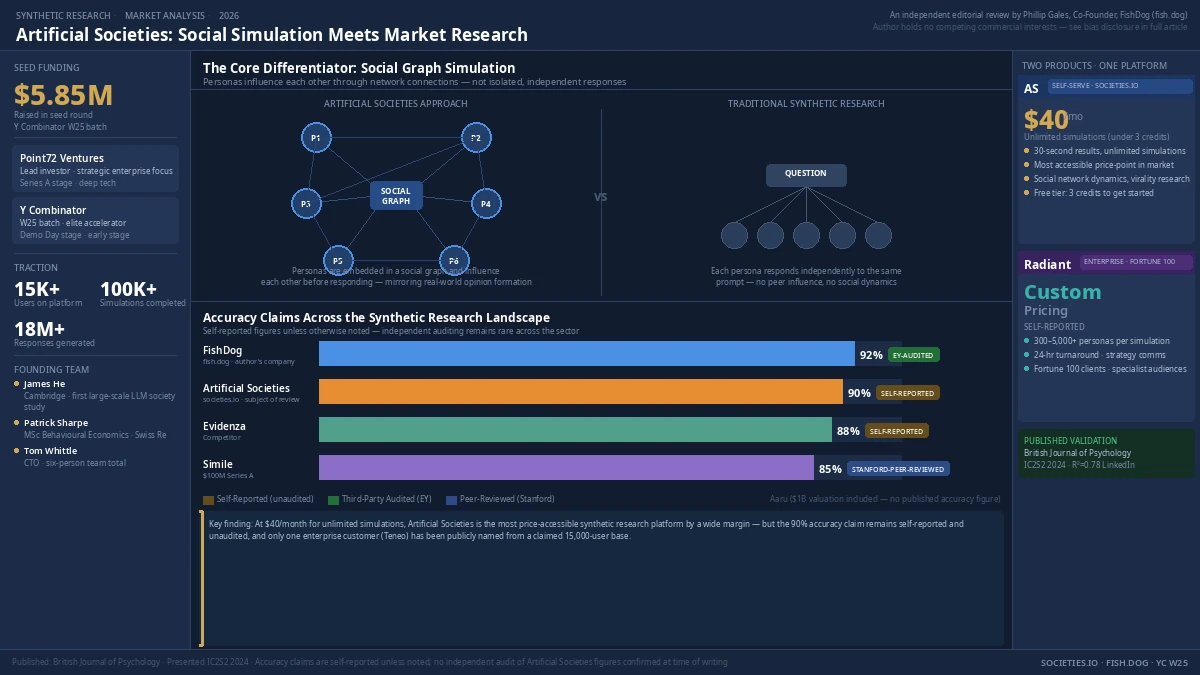The width and height of the screenshot is (1200, 675).
Task: Click the VS divider label
Action: pos(601,197)
